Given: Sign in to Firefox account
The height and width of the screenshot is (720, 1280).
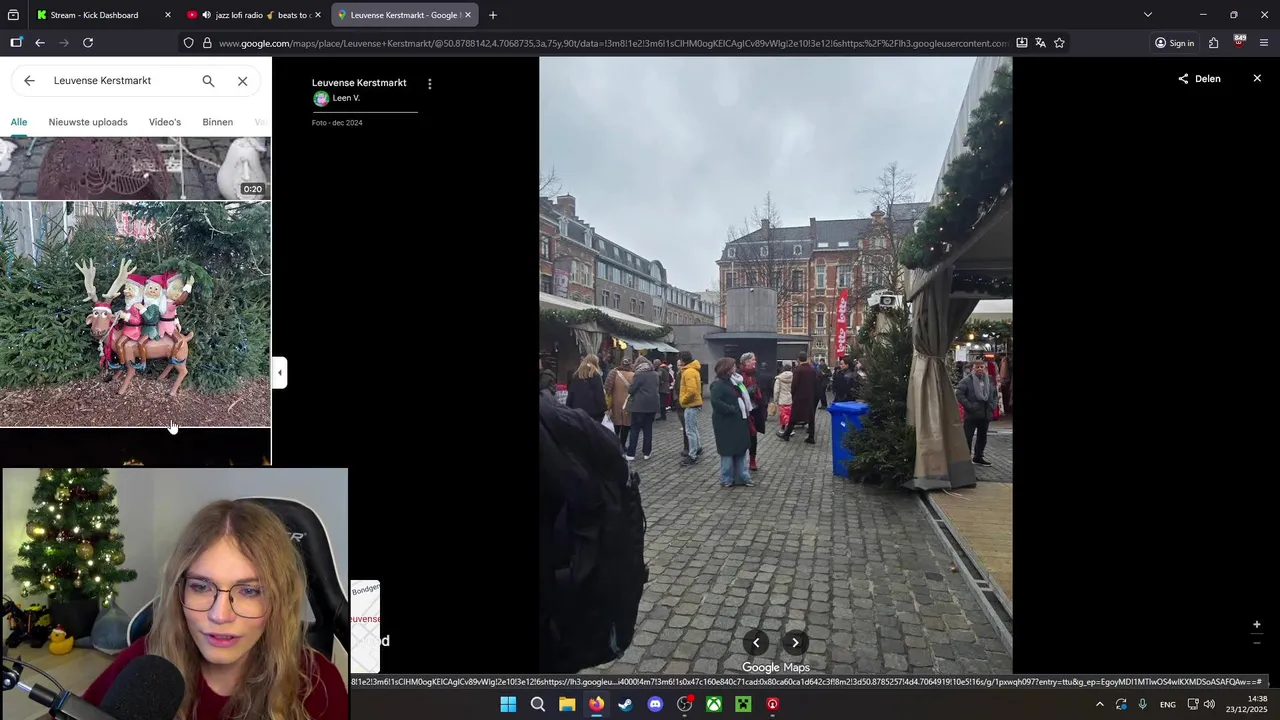Looking at the screenshot, I should pos(1174,43).
